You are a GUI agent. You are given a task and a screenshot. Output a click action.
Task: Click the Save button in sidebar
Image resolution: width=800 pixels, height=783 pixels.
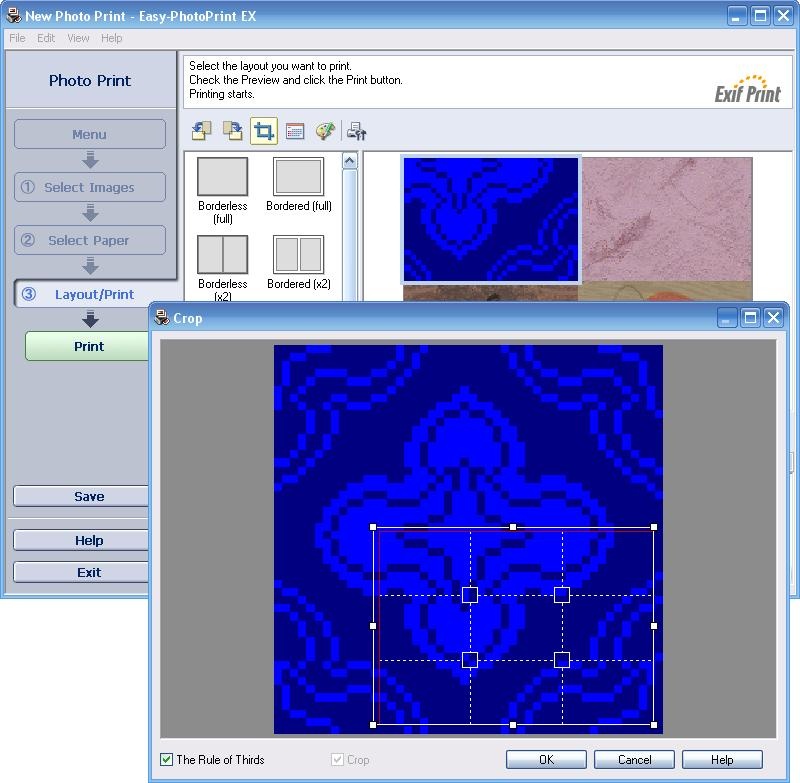tap(82, 496)
